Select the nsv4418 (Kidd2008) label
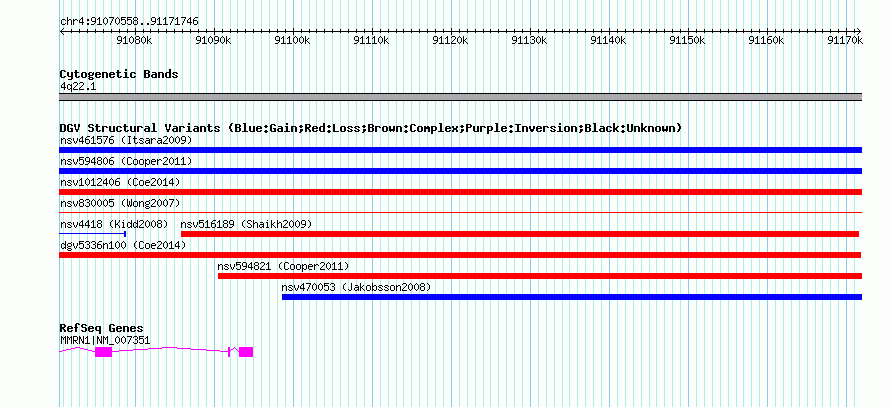The height and width of the screenshot is (407, 890). (x=114, y=224)
